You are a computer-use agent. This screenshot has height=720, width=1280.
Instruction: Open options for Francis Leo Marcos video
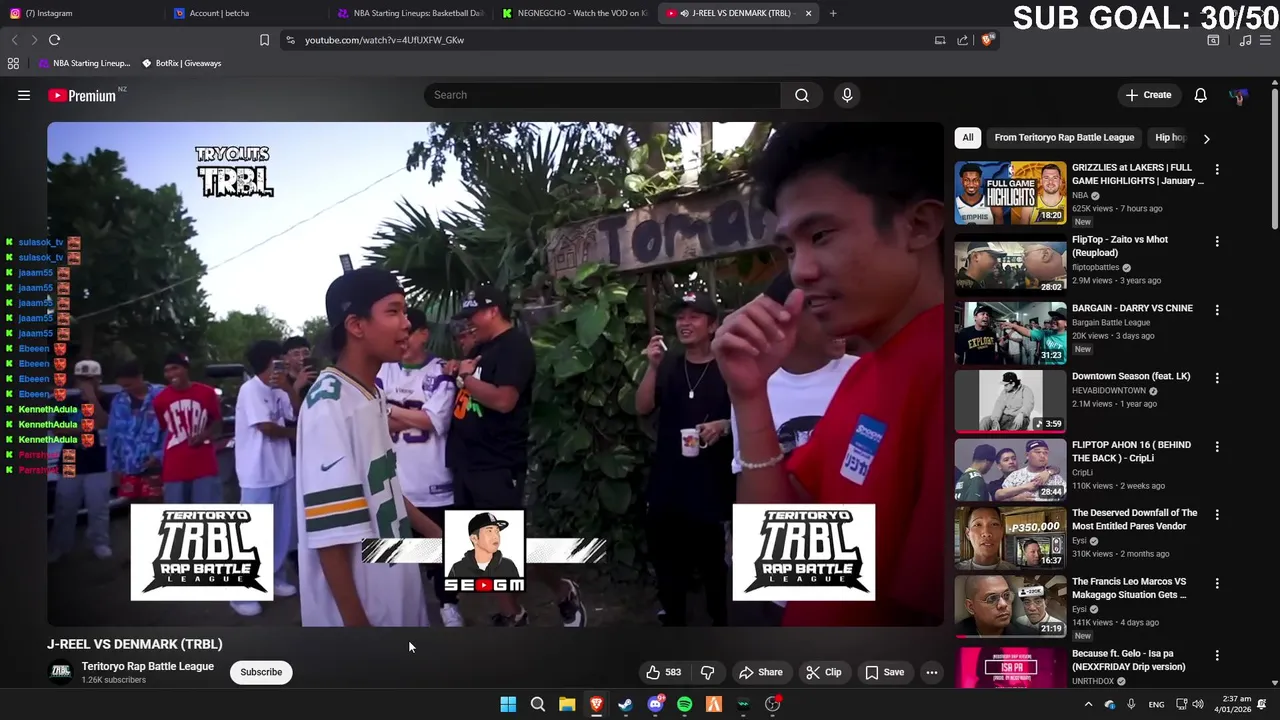pos(1217,583)
